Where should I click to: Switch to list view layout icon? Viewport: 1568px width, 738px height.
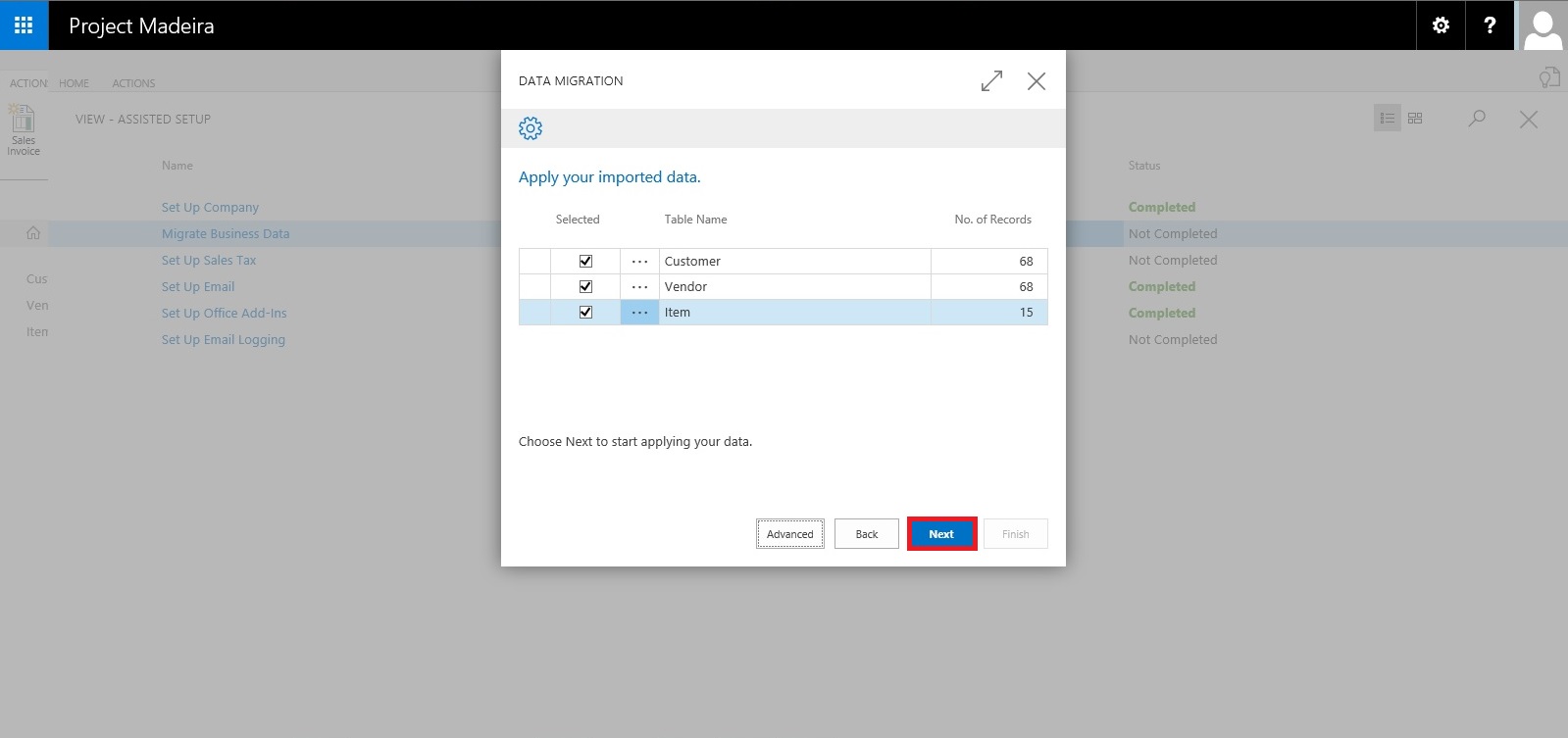(x=1387, y=119)
